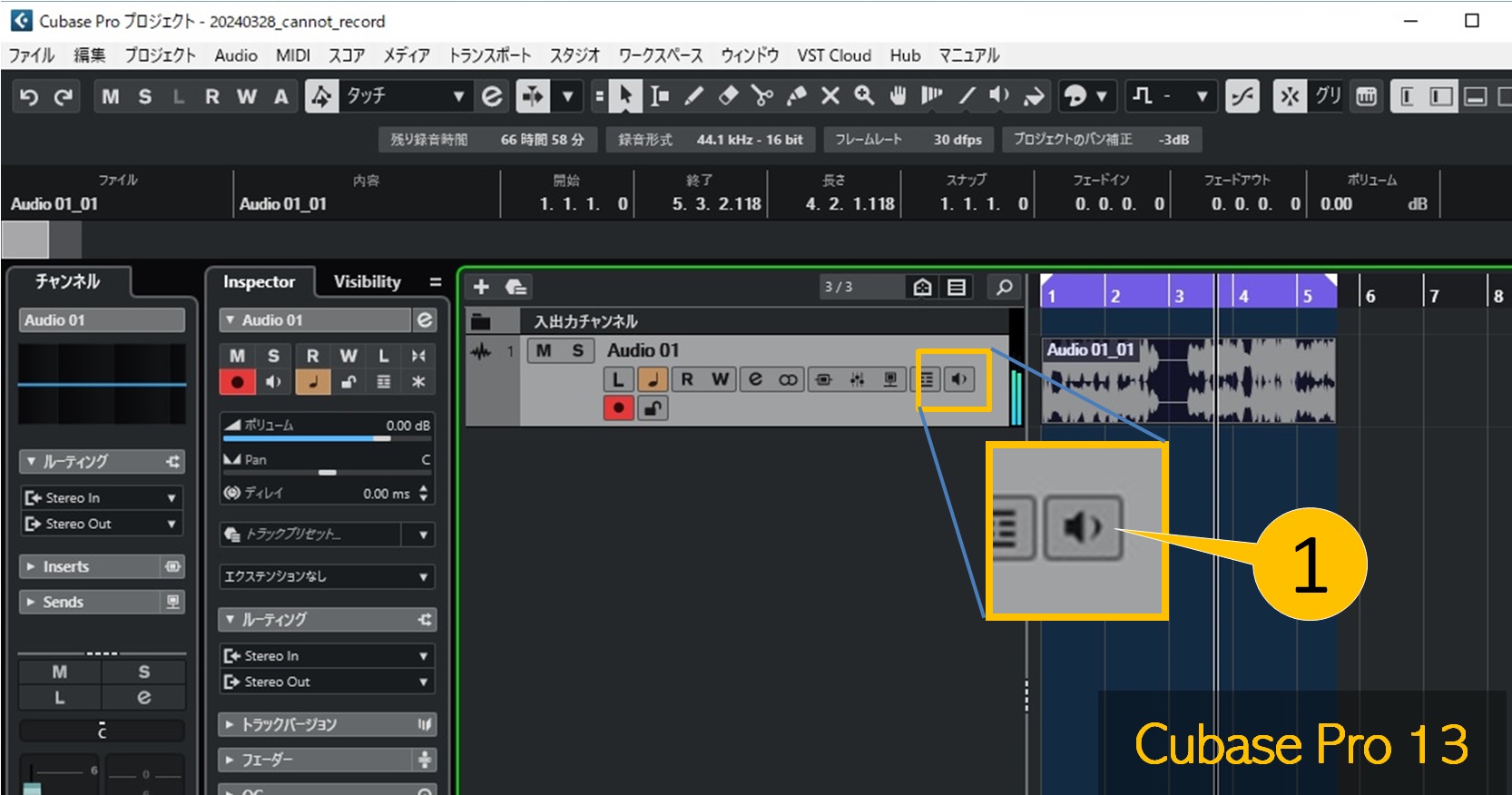Select the Play speaker tool in toolbar

(999, 95)
